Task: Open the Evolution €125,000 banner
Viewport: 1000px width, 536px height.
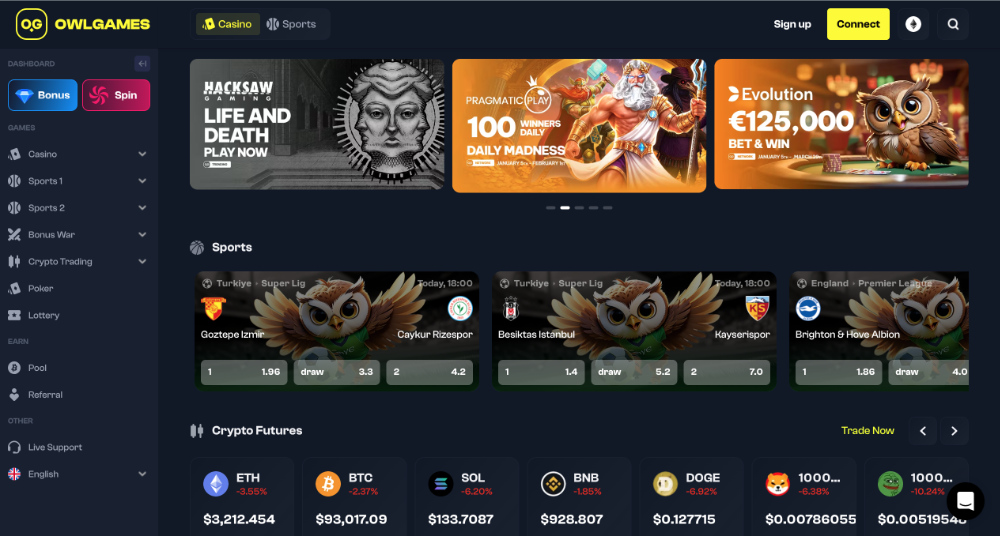Action: click(x=841, y=124)
